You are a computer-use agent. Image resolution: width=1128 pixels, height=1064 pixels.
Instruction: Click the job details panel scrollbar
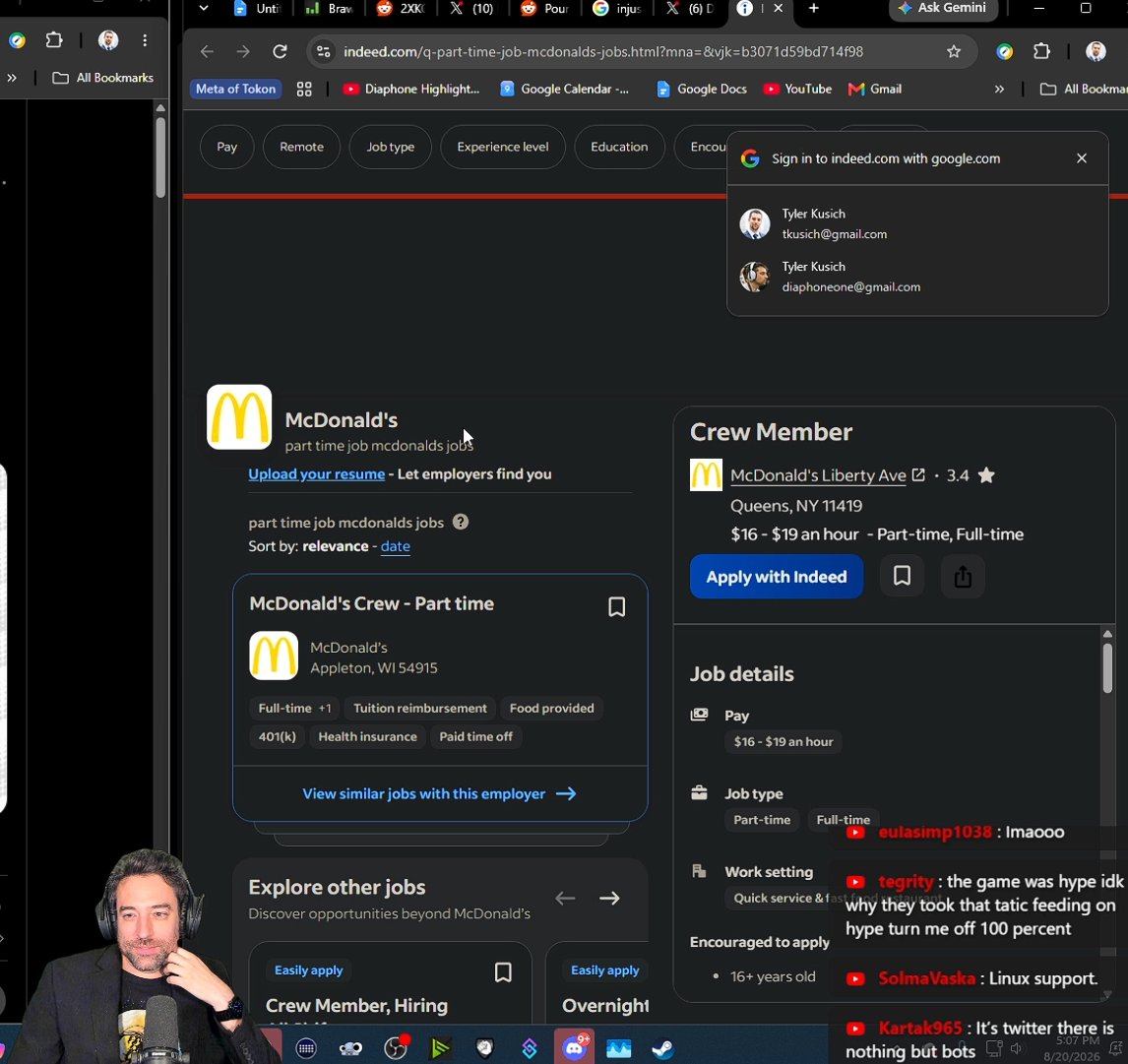1107,668
